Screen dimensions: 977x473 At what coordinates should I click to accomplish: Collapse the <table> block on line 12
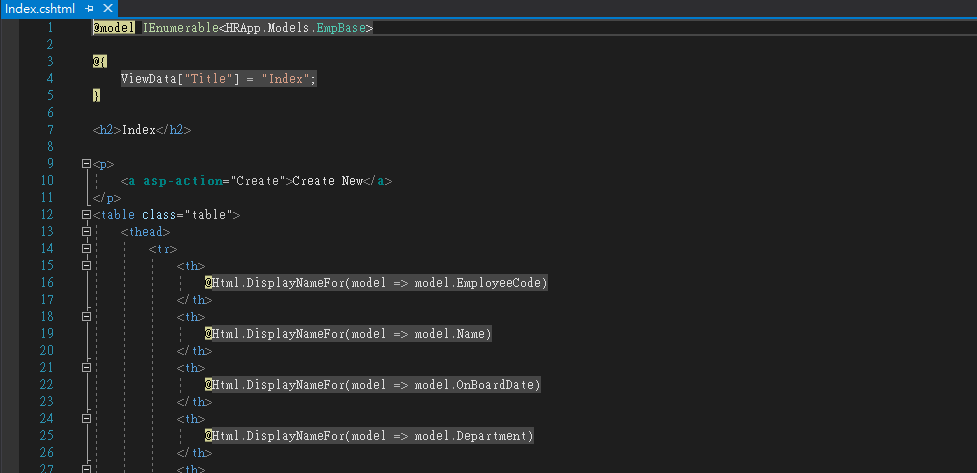tap(86, 215)
